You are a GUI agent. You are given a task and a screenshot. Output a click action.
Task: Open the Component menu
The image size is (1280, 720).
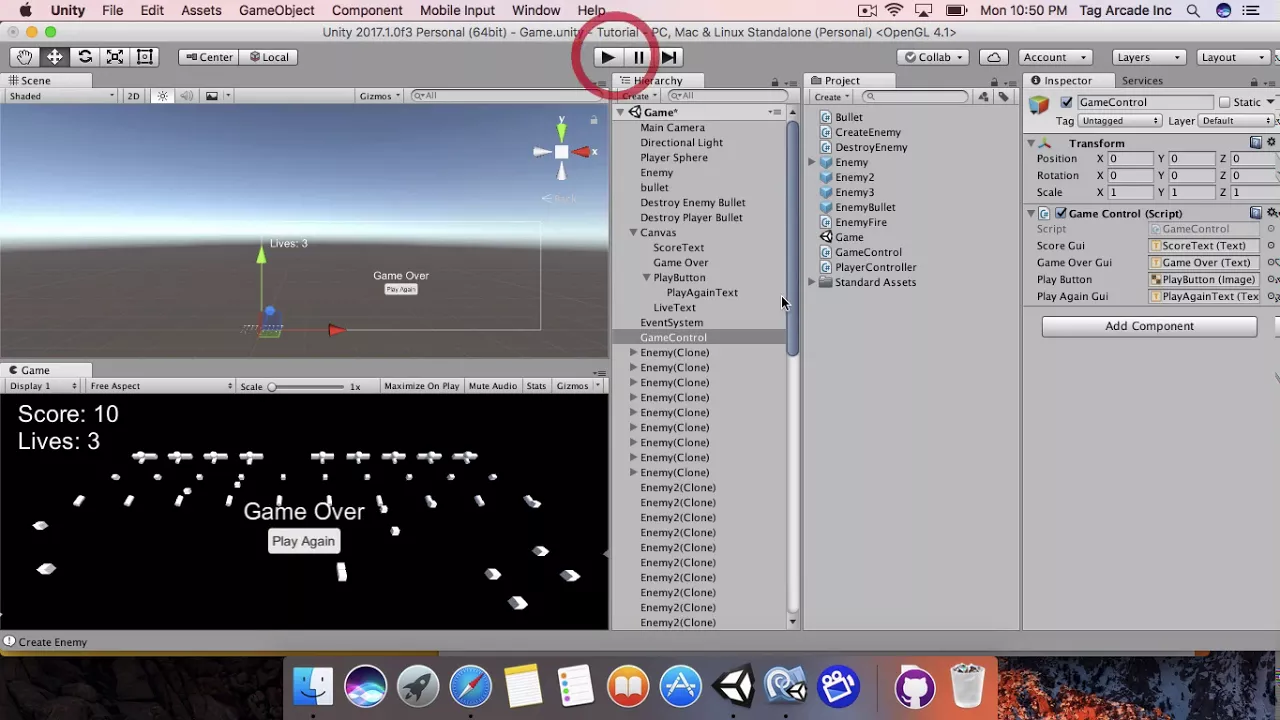367,11
